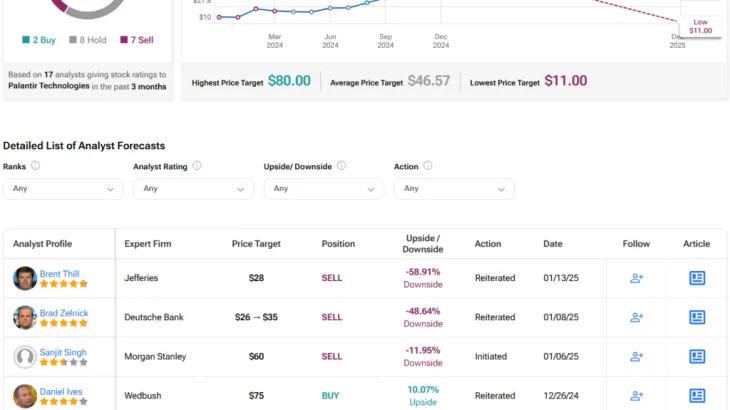Click the Deutsche Bank firm cell

coord(154,317)
